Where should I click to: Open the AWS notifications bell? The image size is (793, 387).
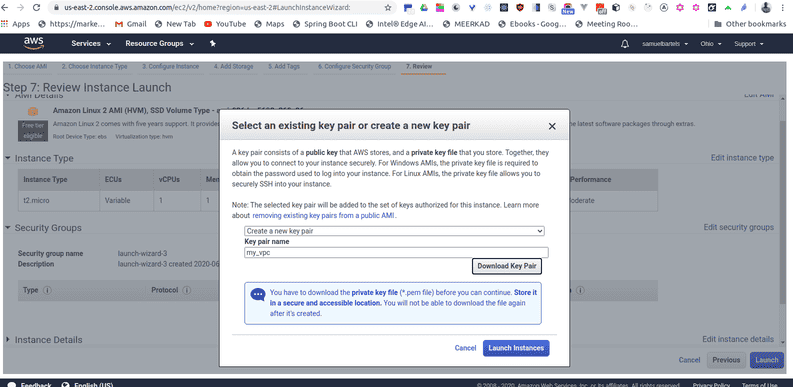625,44
